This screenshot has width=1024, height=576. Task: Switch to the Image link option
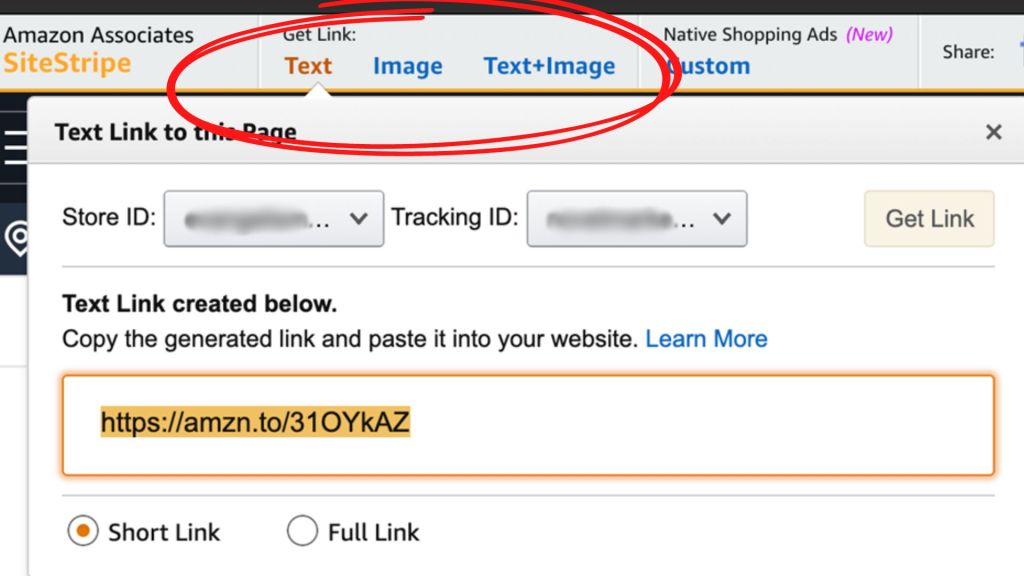coord(407,65)
